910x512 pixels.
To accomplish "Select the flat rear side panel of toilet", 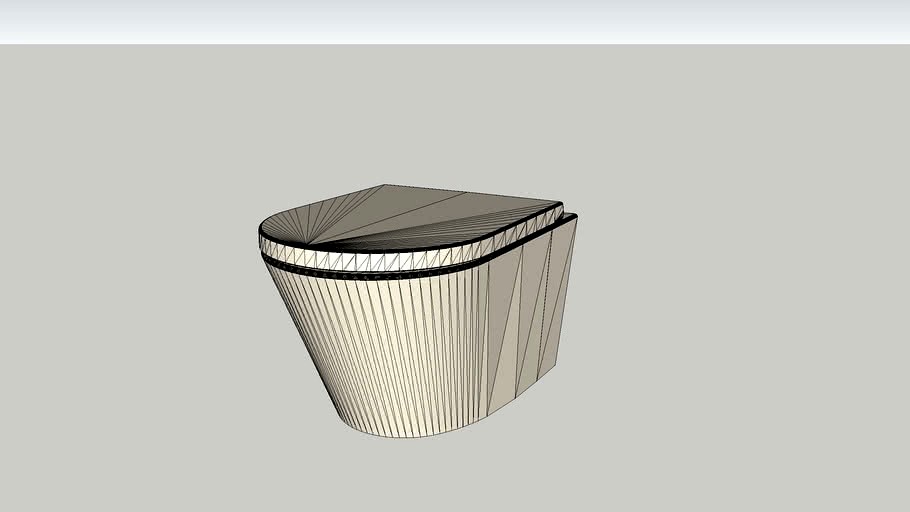I will (531, 316).
